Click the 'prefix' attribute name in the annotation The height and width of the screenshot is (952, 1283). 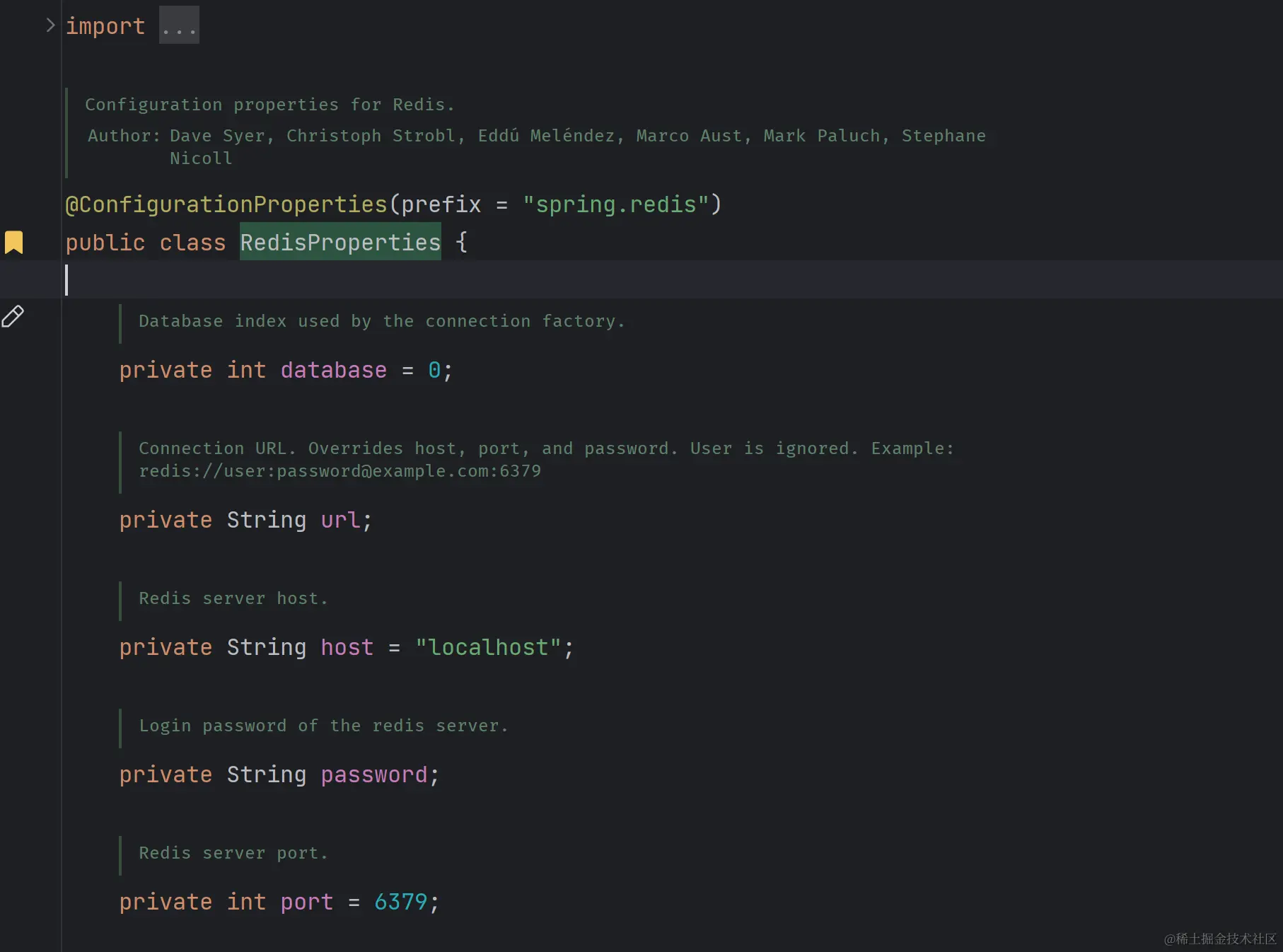(x=441, y=204)
